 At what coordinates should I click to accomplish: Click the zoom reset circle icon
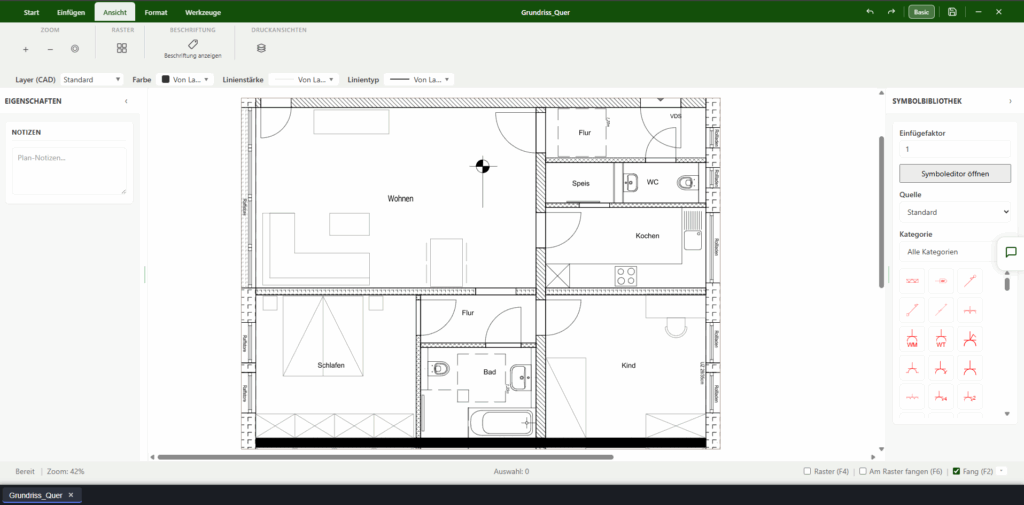(75, 49)
